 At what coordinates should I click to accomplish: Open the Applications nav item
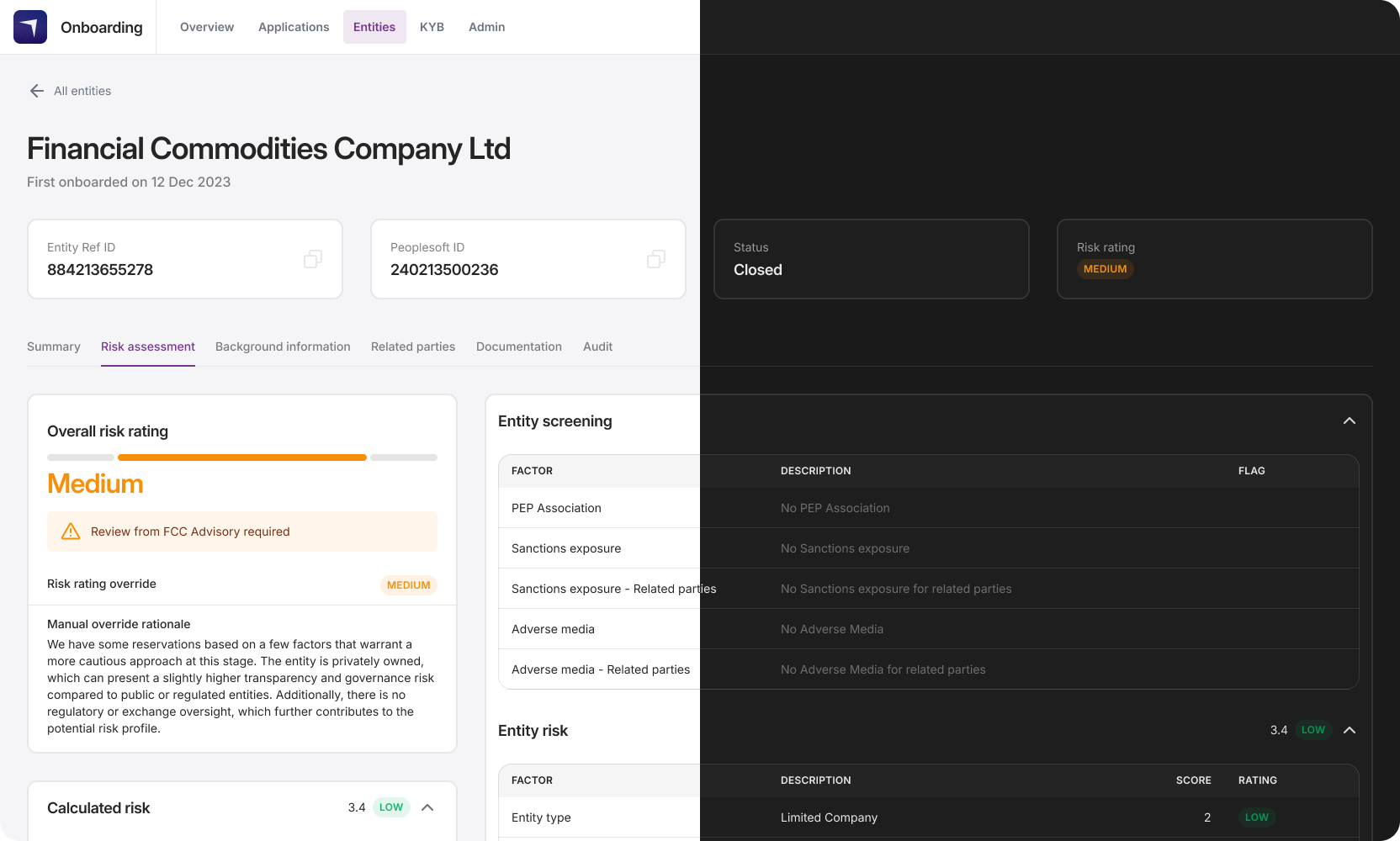tap(294, 27)
